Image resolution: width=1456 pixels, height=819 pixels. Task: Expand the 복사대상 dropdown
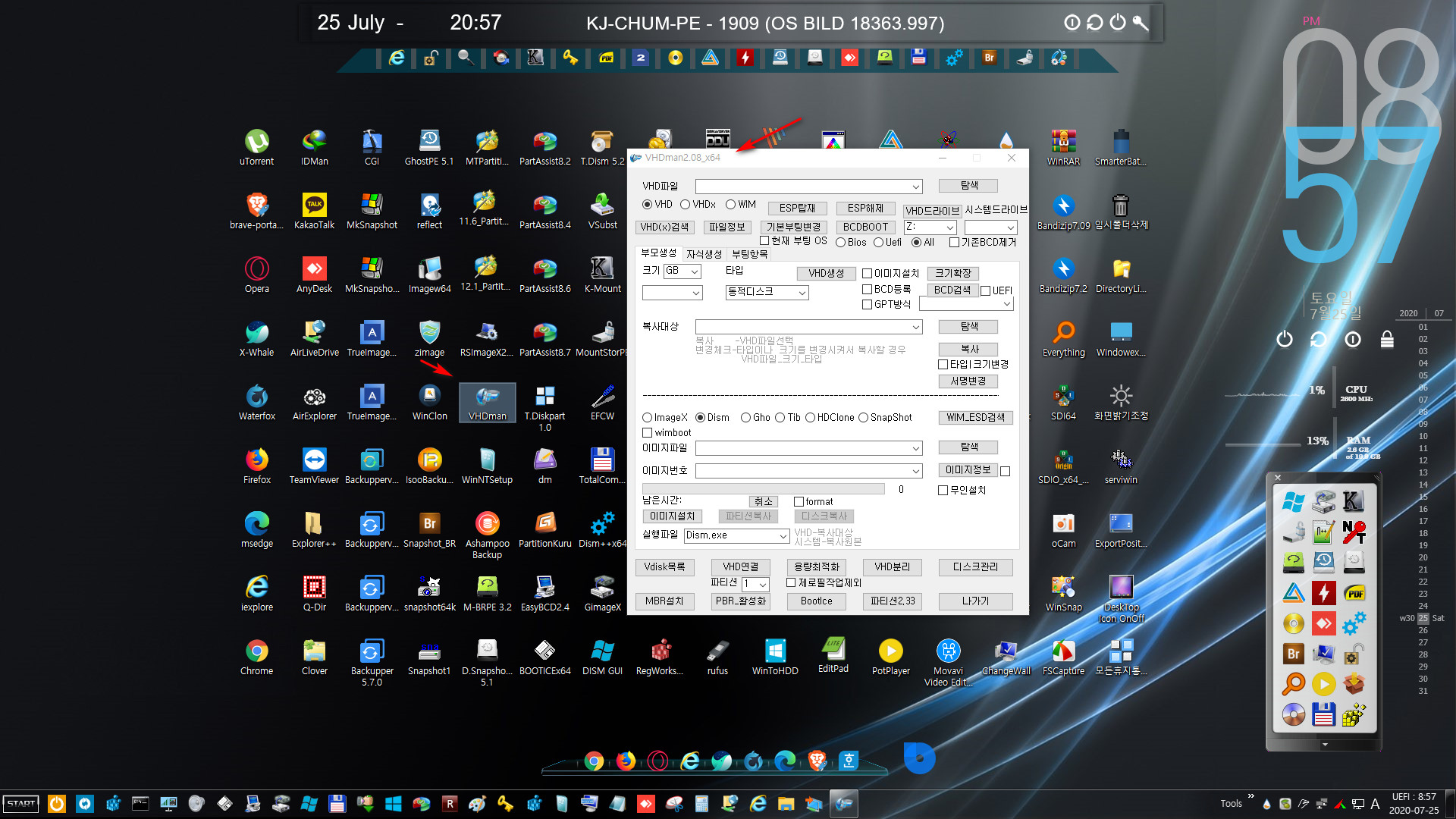tap(915, 327)
